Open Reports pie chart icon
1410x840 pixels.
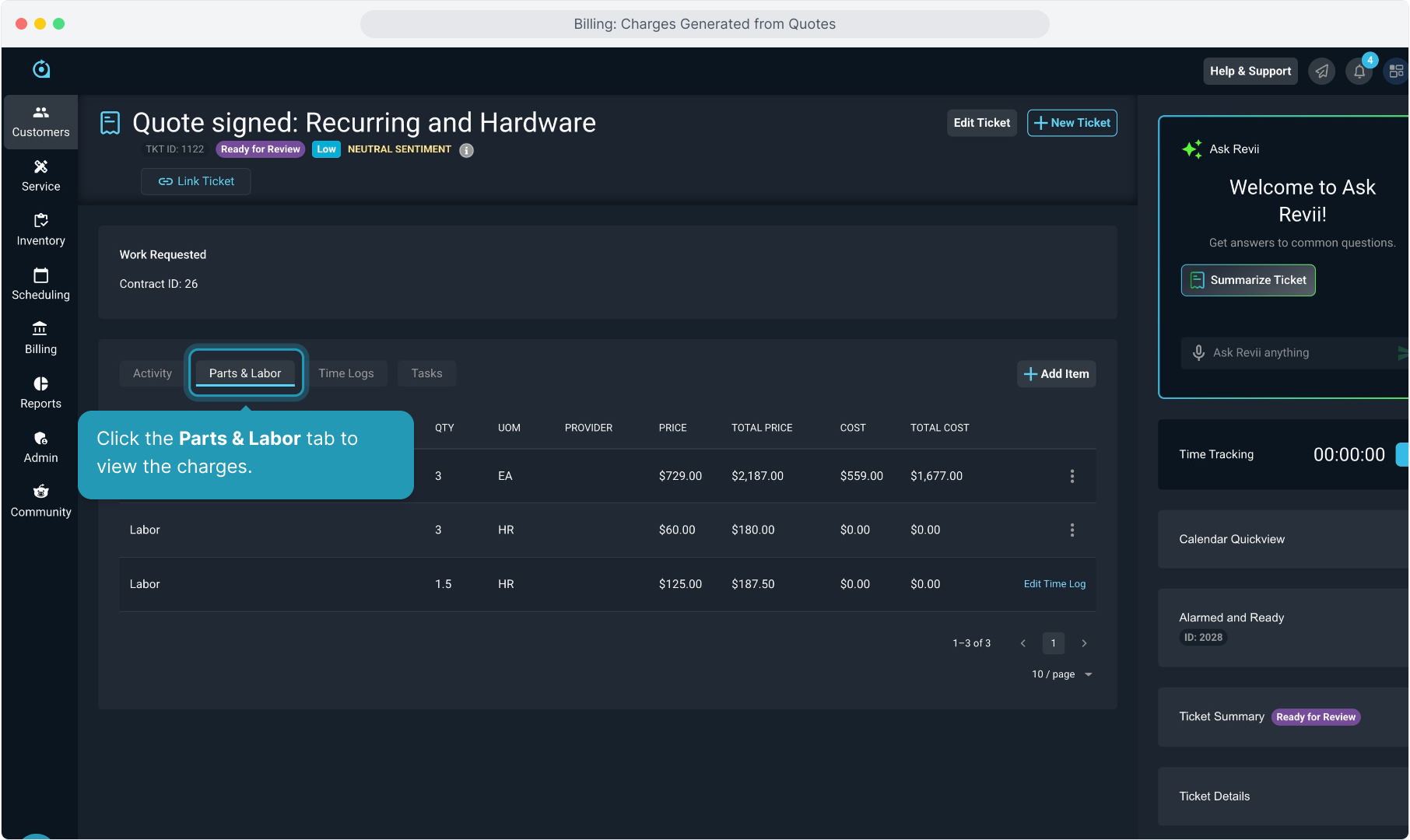click(x=40, y=394)
